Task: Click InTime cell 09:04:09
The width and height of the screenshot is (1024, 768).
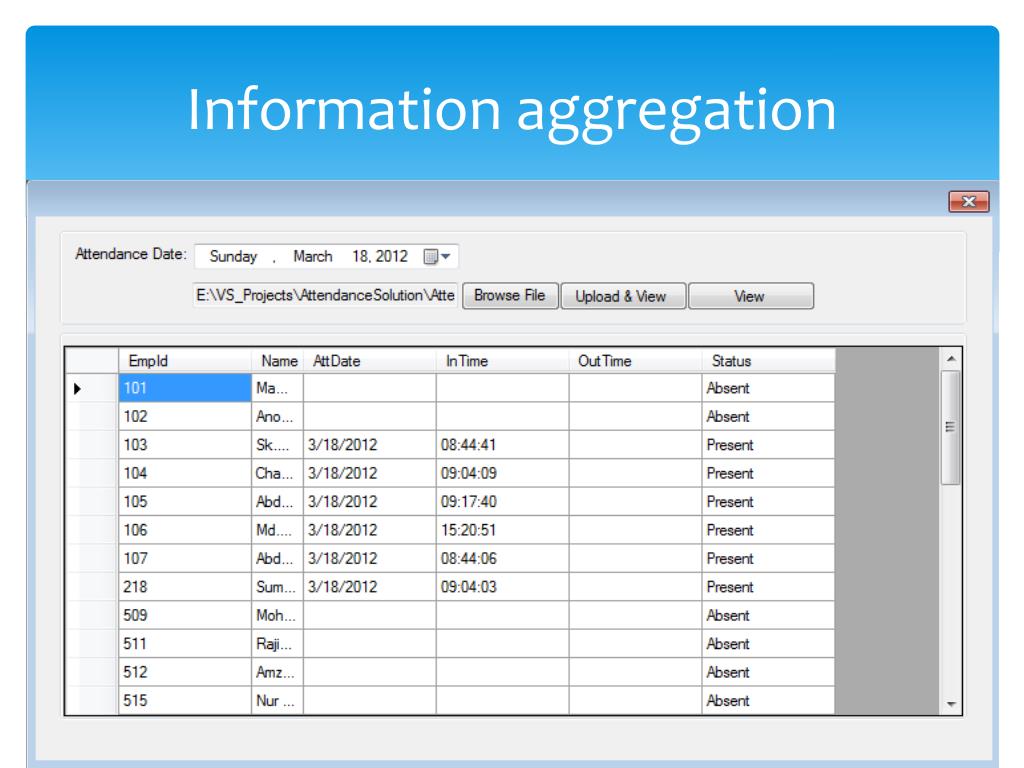Action: pos(503,473)
